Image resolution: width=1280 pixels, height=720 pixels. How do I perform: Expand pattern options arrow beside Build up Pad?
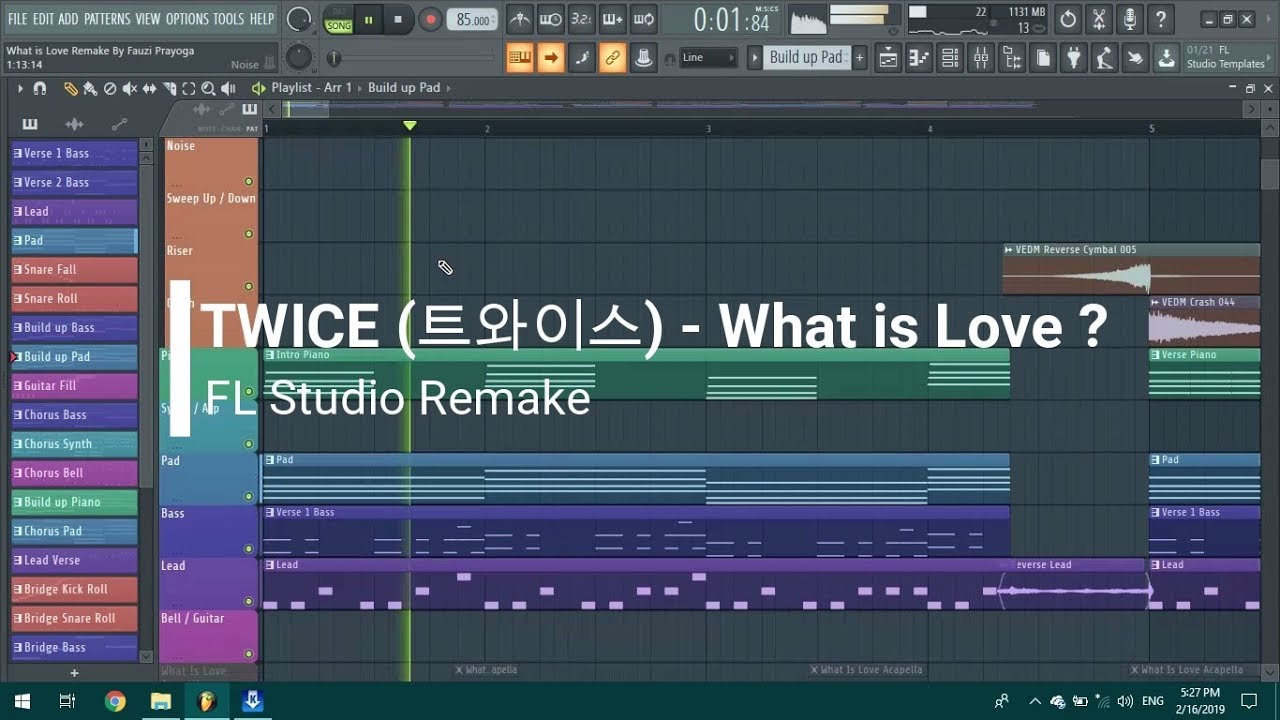tap(755, 58)
